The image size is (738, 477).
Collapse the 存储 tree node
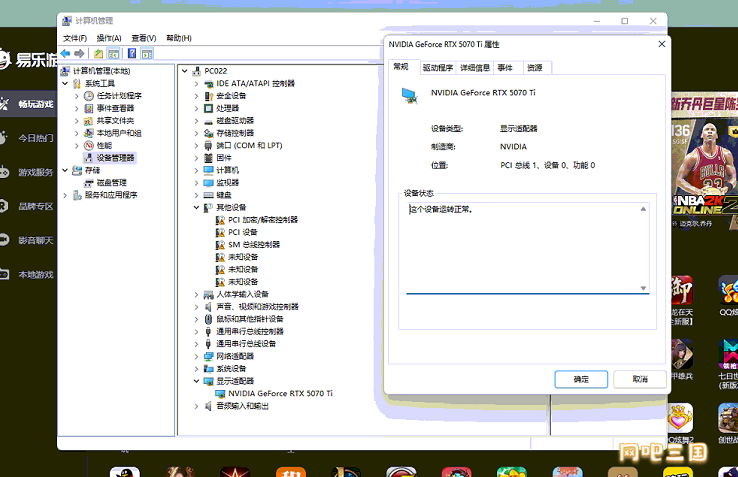point(65,170)
